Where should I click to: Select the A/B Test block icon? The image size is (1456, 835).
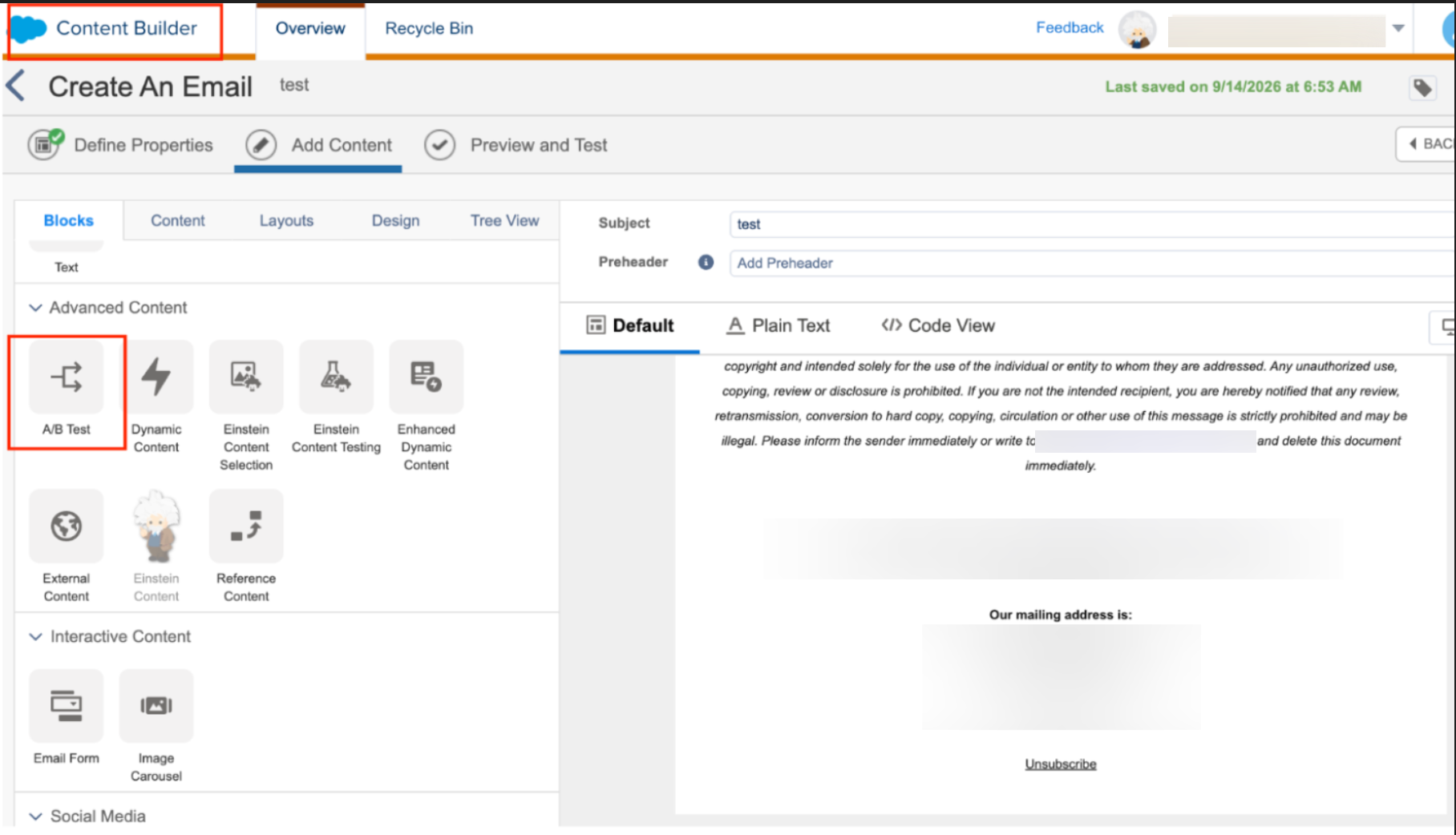click(x=67, y=377)
